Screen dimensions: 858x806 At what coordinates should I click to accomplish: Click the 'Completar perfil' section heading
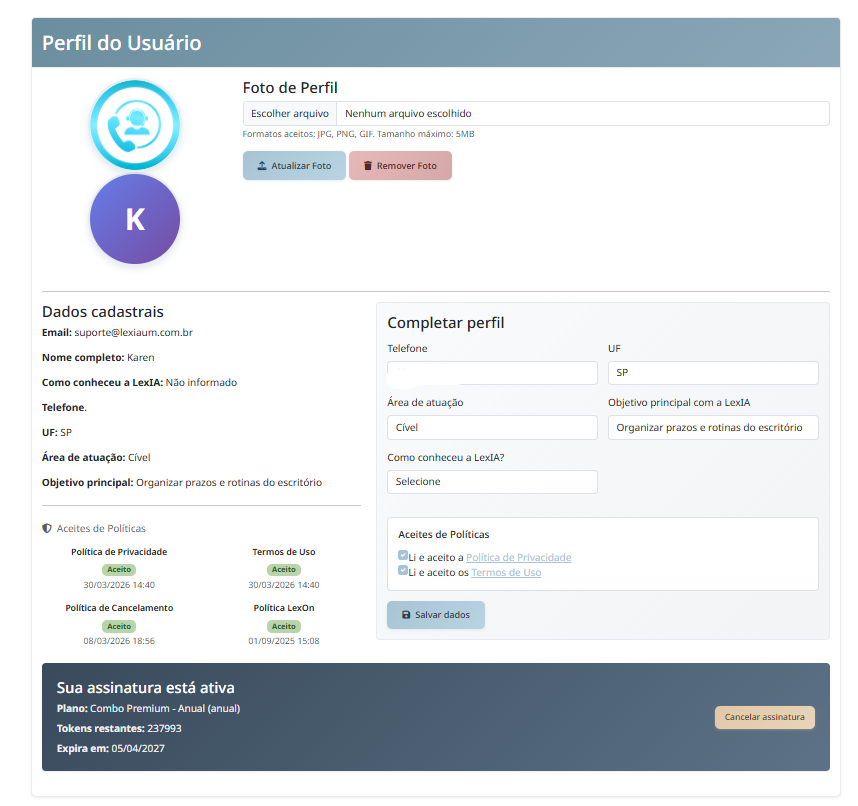[x=444, y=322]
